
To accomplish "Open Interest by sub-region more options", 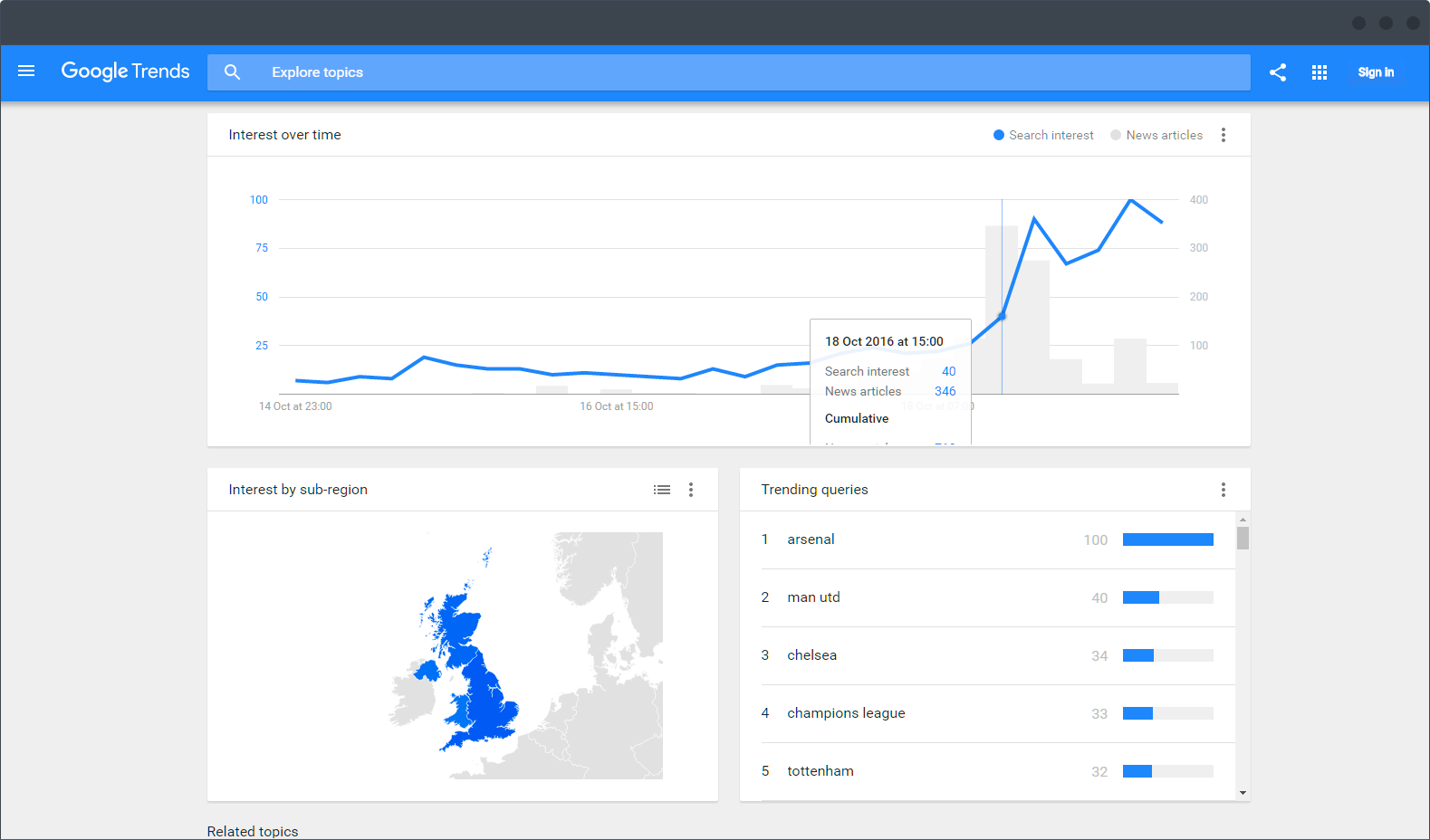I will [691, 490].
